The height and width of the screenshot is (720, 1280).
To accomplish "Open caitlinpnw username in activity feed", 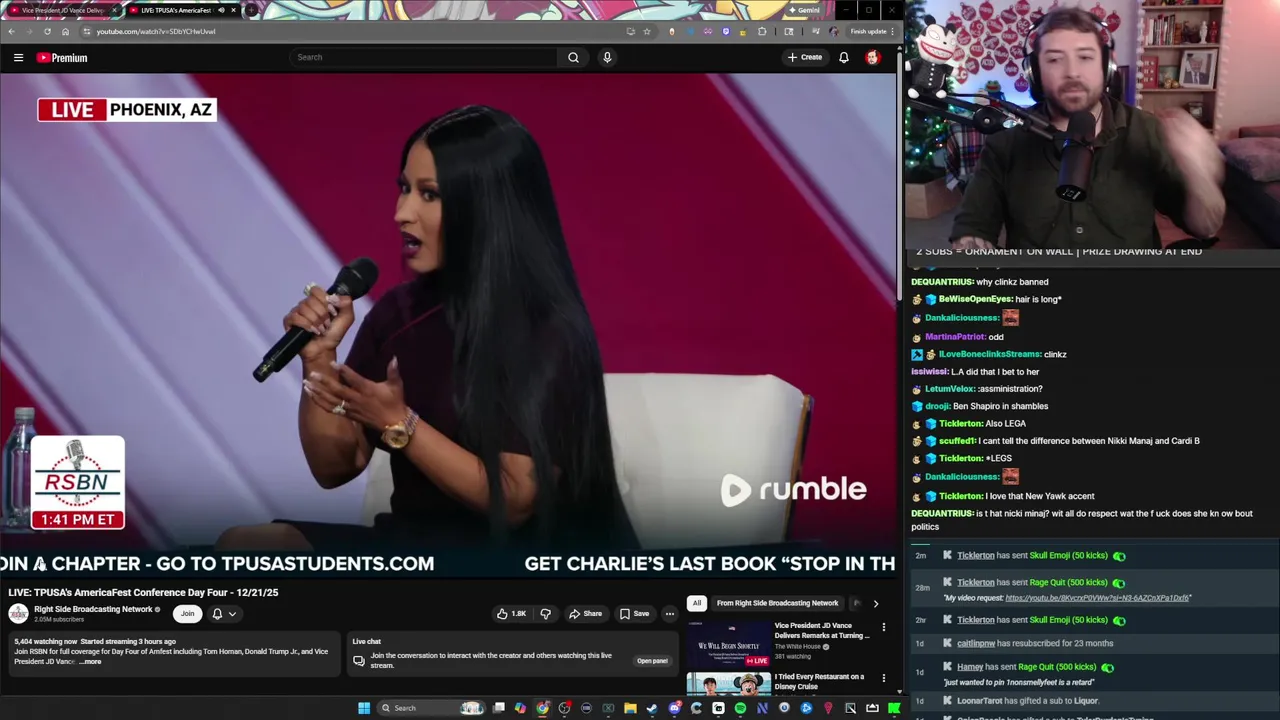I will click(x=975, y=644).
